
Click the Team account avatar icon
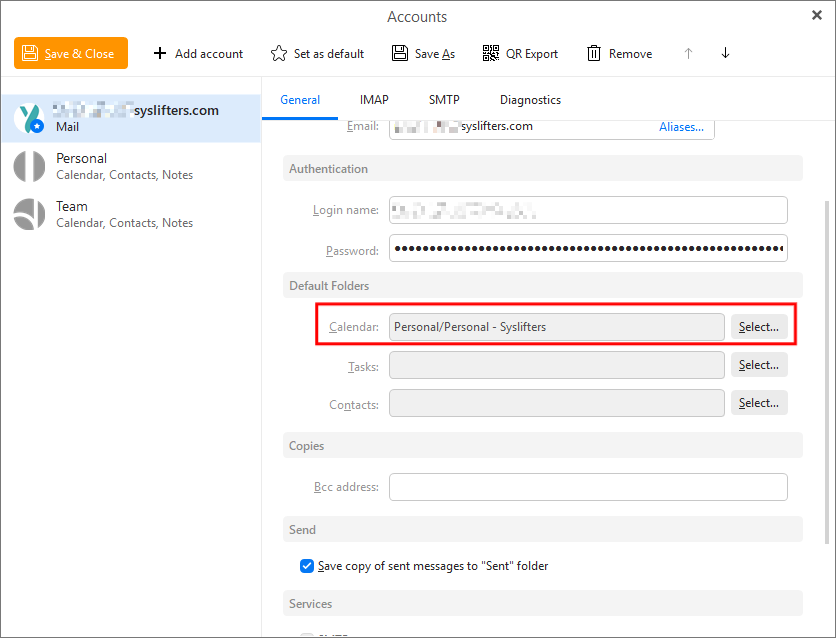click(29, 214)
